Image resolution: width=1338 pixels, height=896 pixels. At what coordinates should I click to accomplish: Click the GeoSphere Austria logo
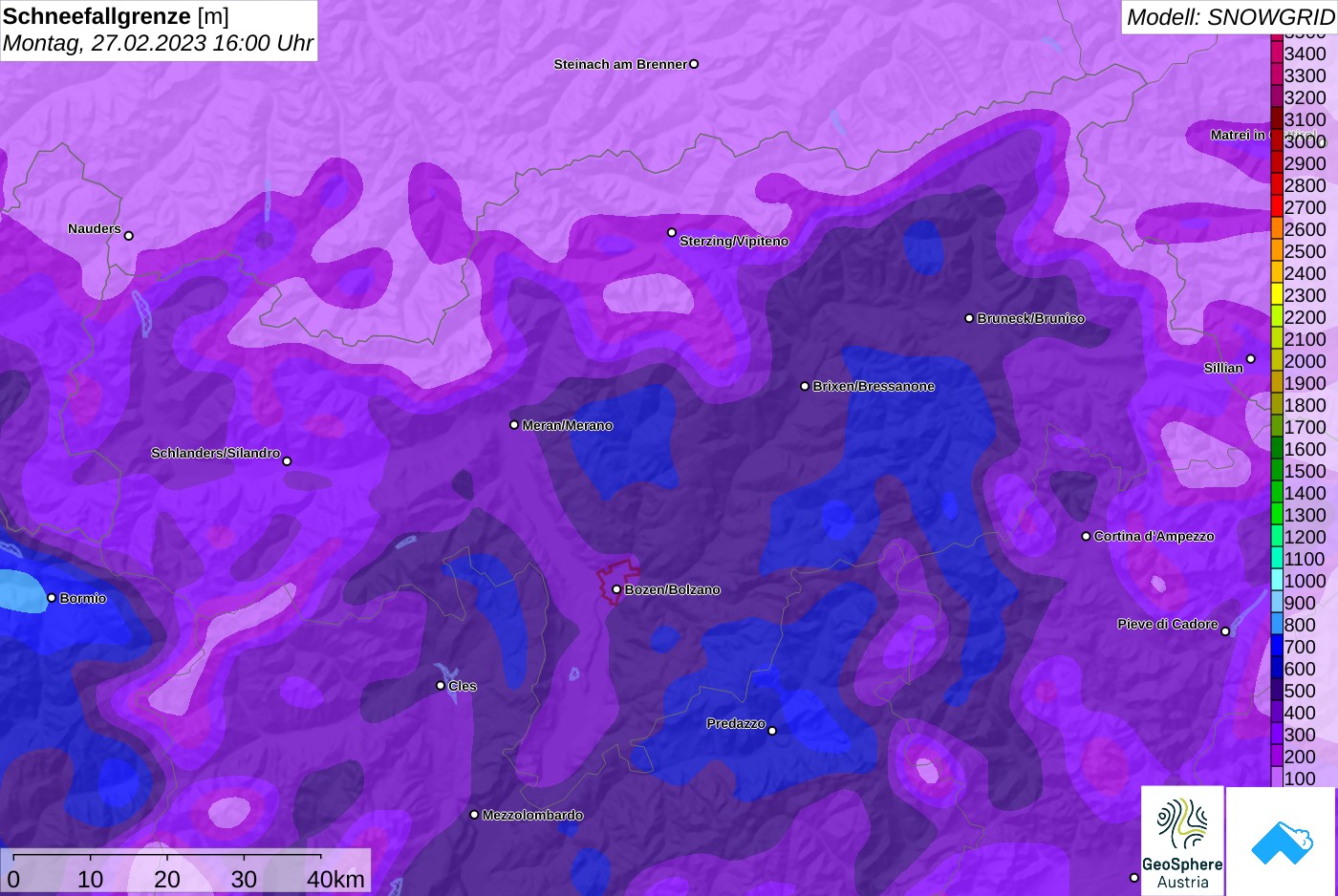point(1182,841)
